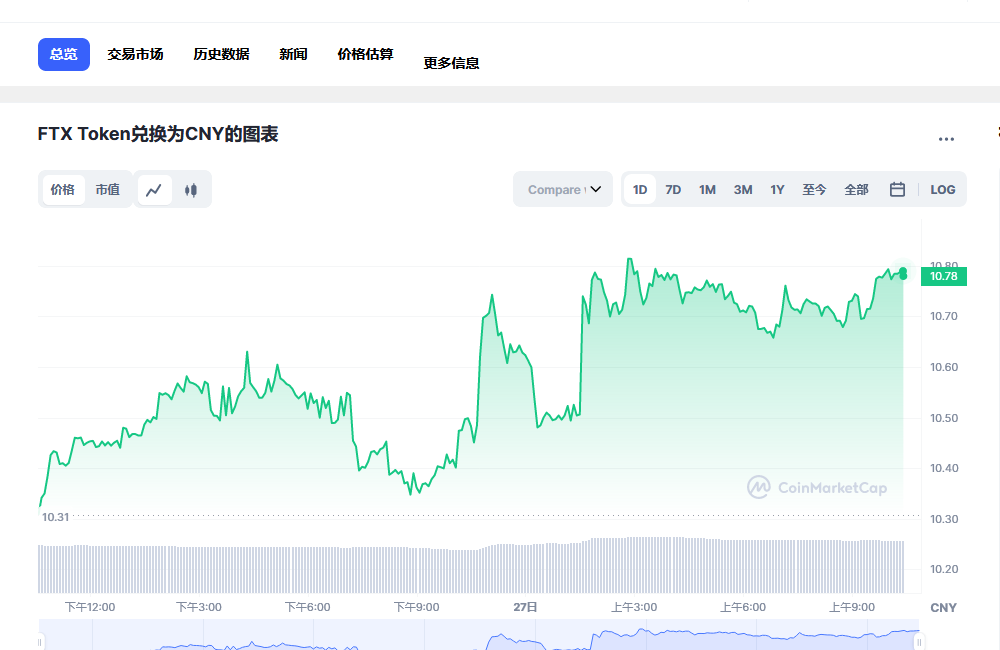The image size is (1000, 650).
Task: Open the 更多信息 more info tab
Action: point(452,63)
